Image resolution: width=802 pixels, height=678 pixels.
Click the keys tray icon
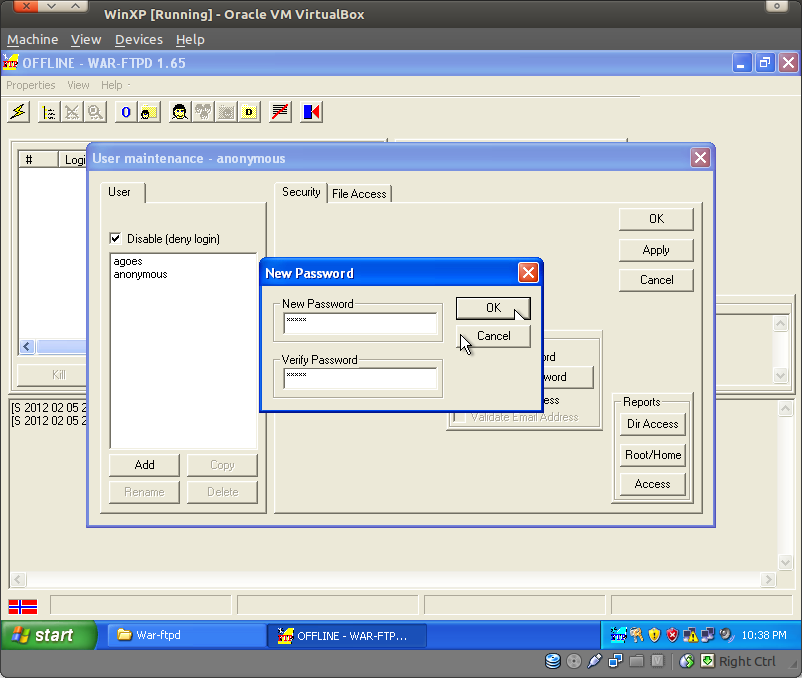[x=636, y=635]
